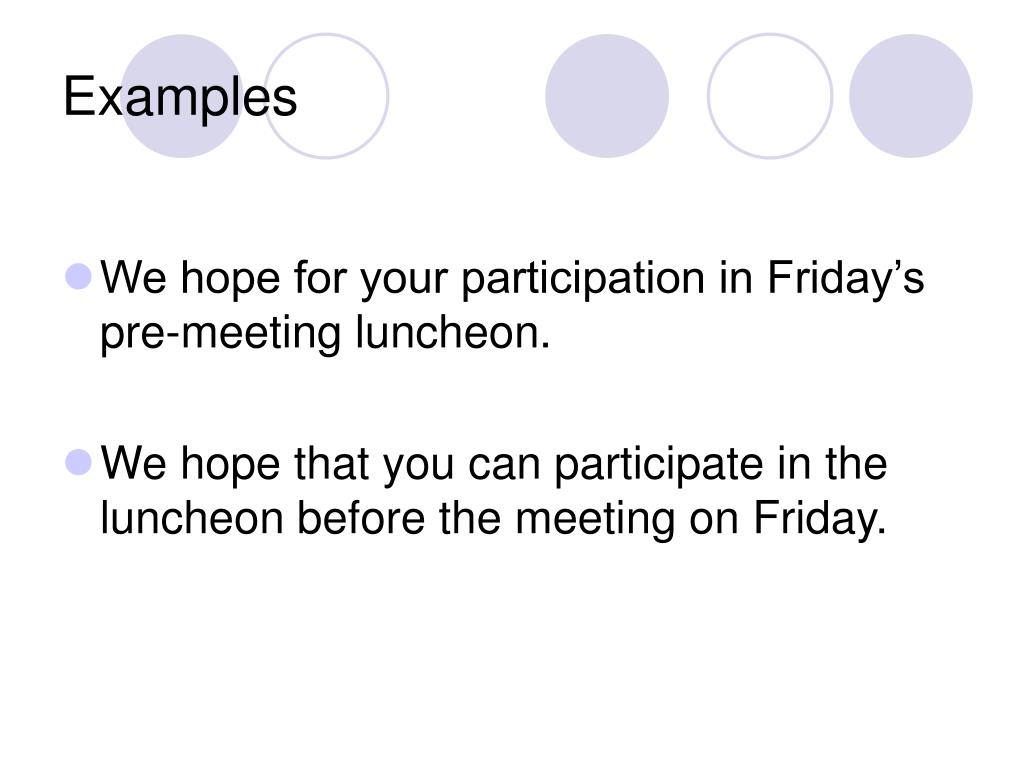This screenshot has height=768, width=1024.
Task: Select the rightmost filled lavender circle
Action: click(910, 96)
